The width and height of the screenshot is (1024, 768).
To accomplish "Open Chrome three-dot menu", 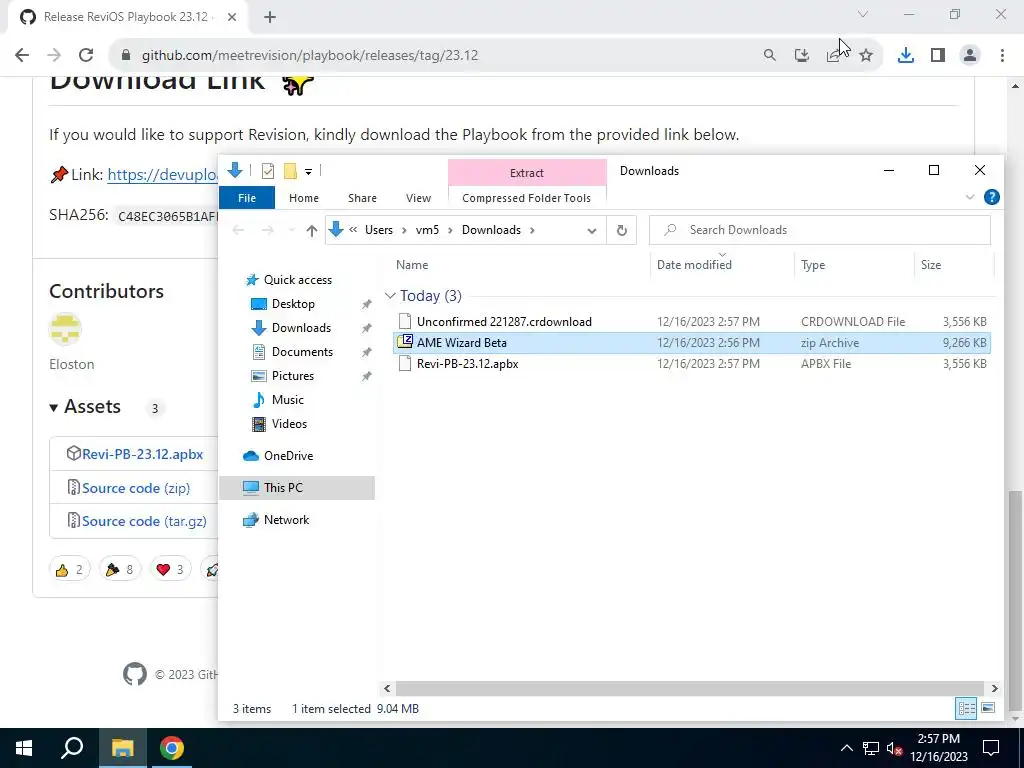I will [1002, 56].
